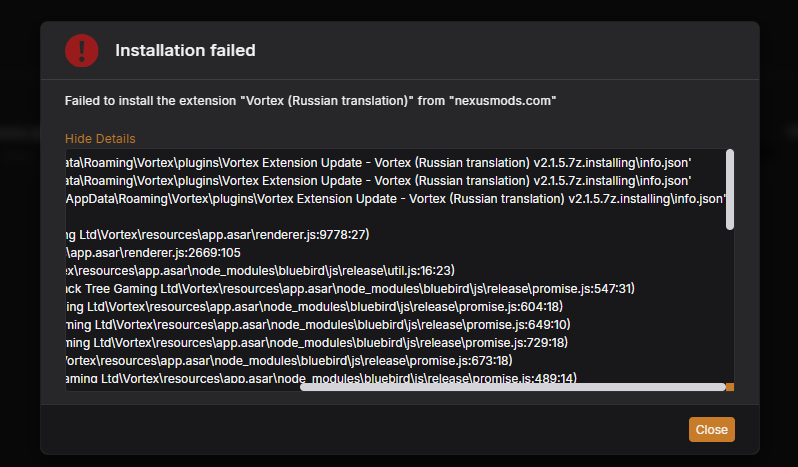The height and width of the screenshot is (467, 798).
Task: Click the vertical scrollbar thumb in details
Action: pos(730,190)
